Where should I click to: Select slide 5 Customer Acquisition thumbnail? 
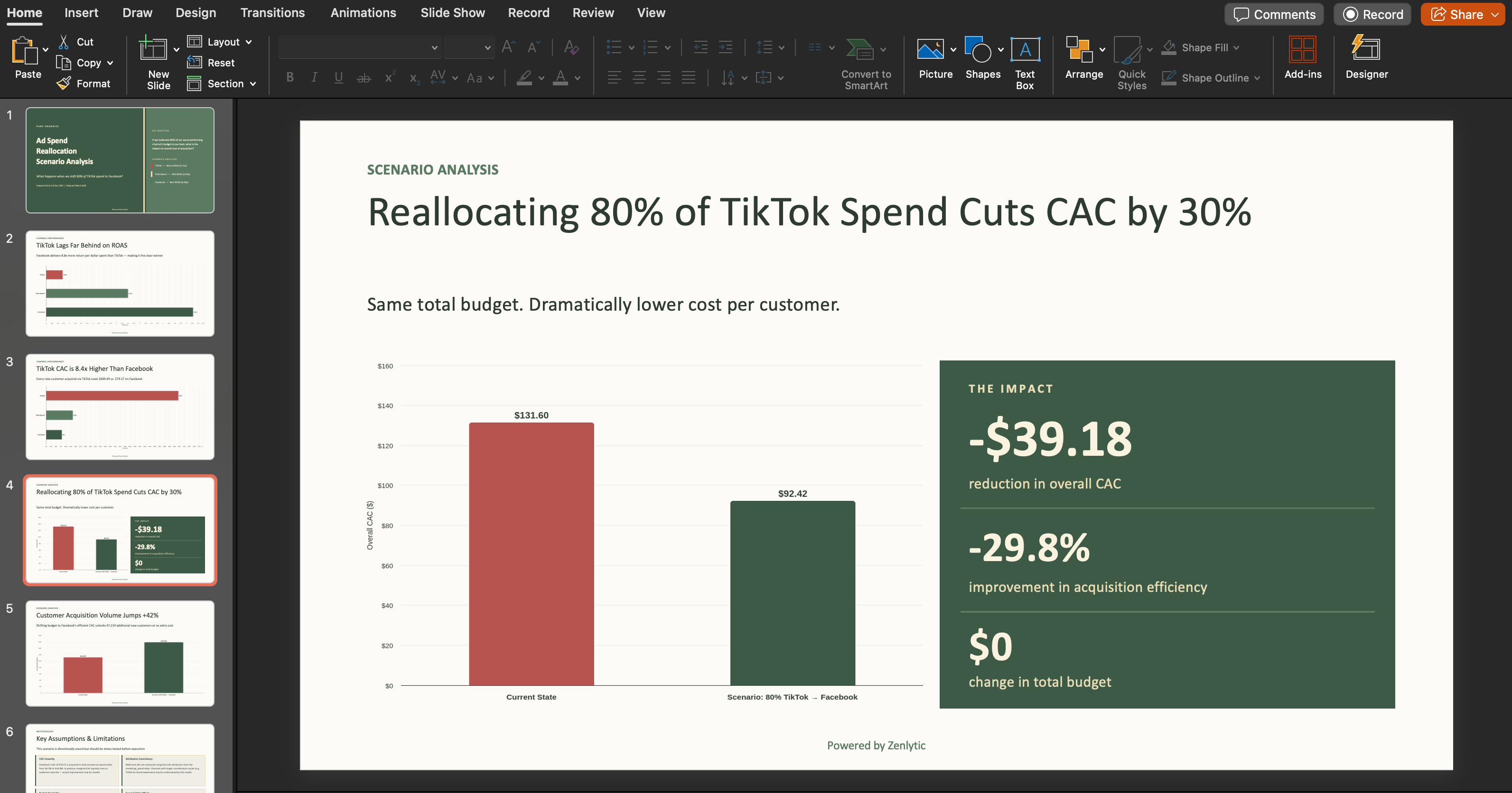[x=120, y=654]
